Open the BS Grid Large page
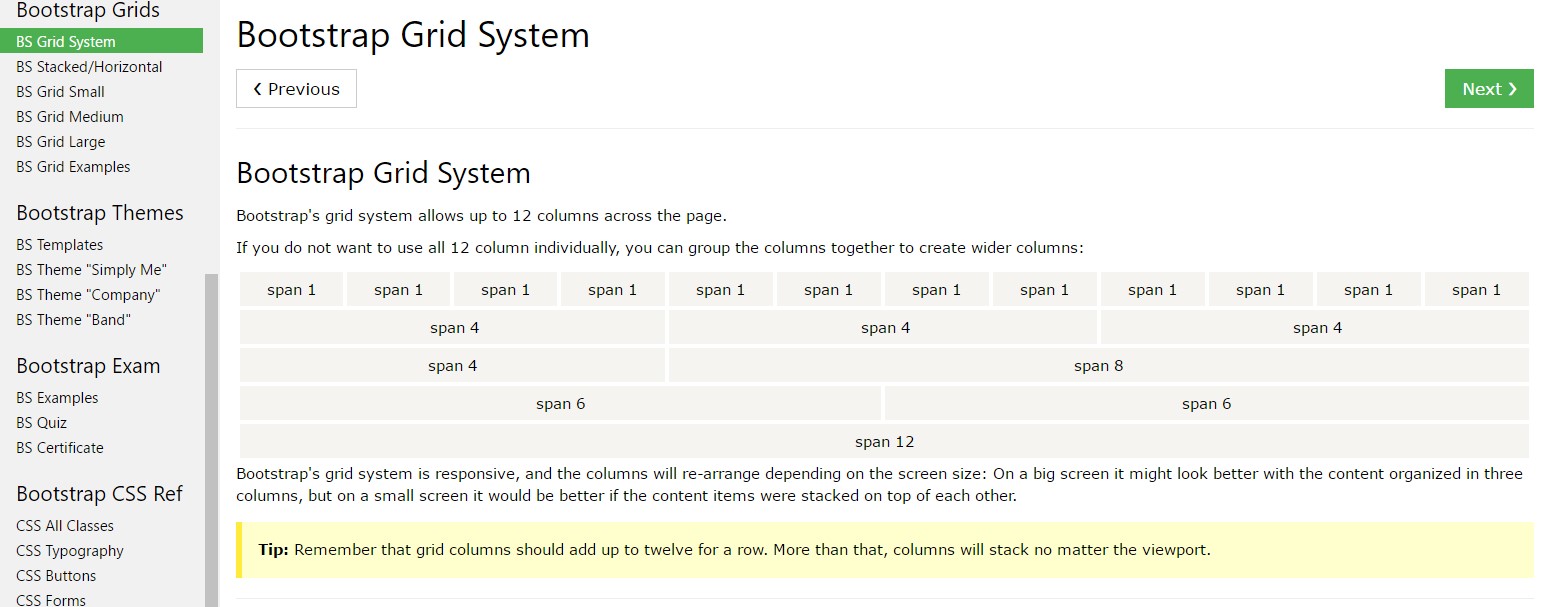This screenshot has height=607, width=1554. coord(61,141)
